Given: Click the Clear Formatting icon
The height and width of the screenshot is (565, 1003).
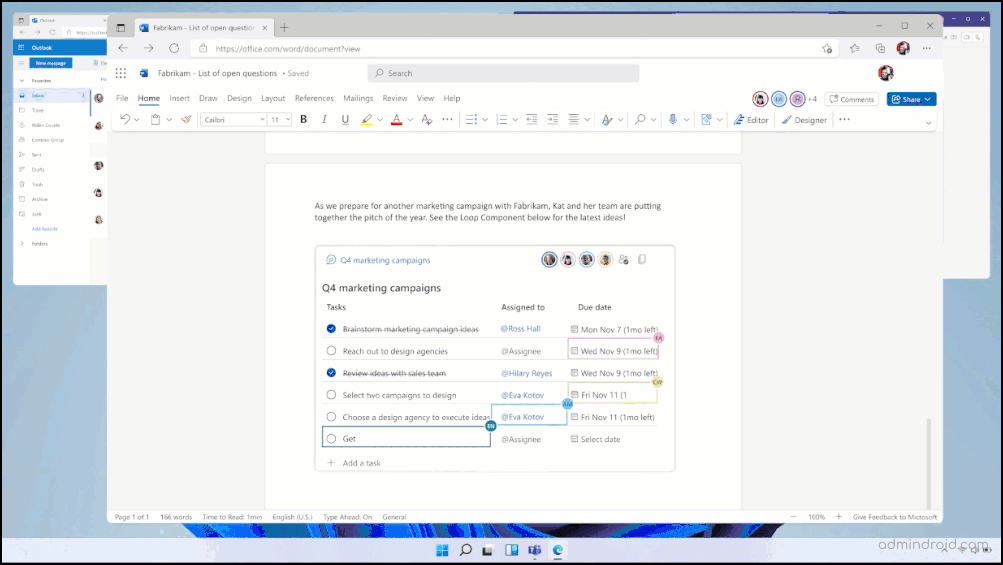Looking at the screenshot, I should [x=427, y=119].
